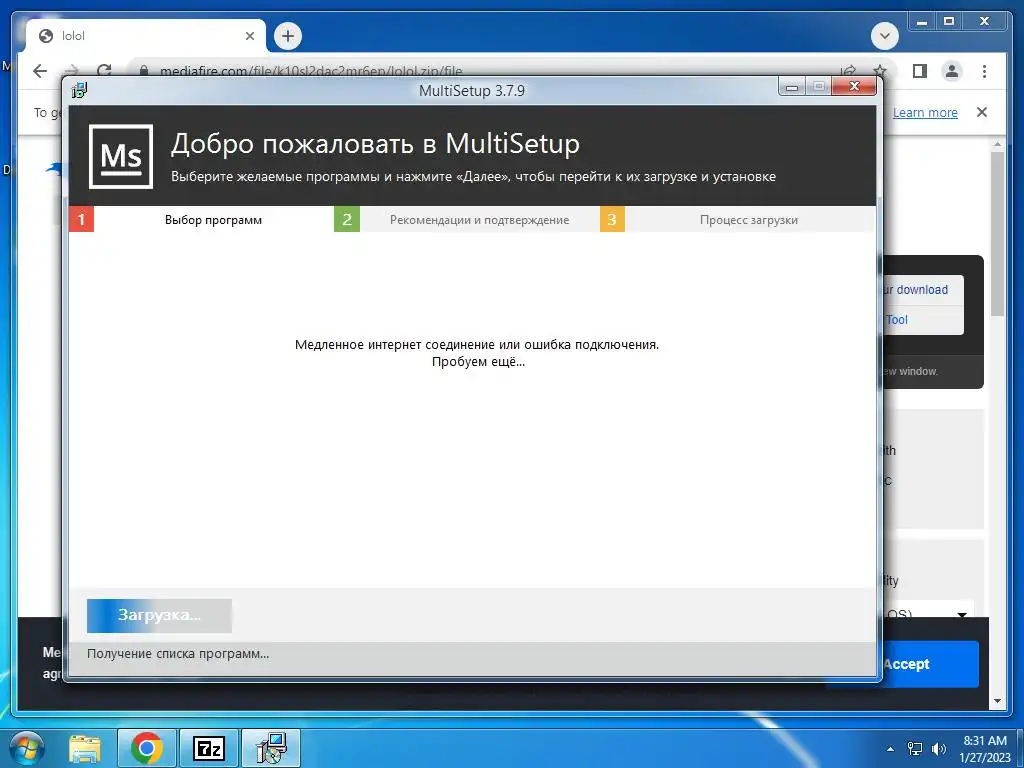
Task: Switch to Chrome on the taskbar
Action: point(146,749)
